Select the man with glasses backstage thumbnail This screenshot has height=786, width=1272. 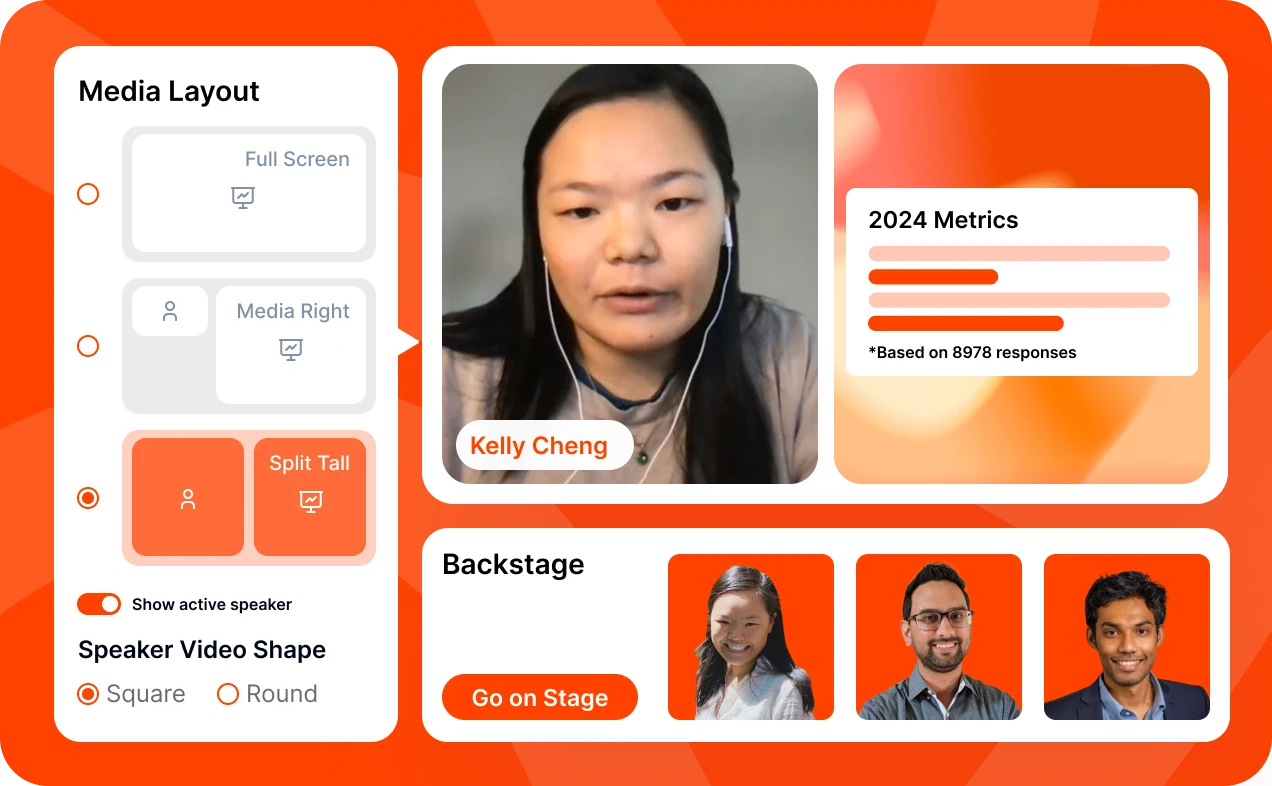tap(939, 637)
